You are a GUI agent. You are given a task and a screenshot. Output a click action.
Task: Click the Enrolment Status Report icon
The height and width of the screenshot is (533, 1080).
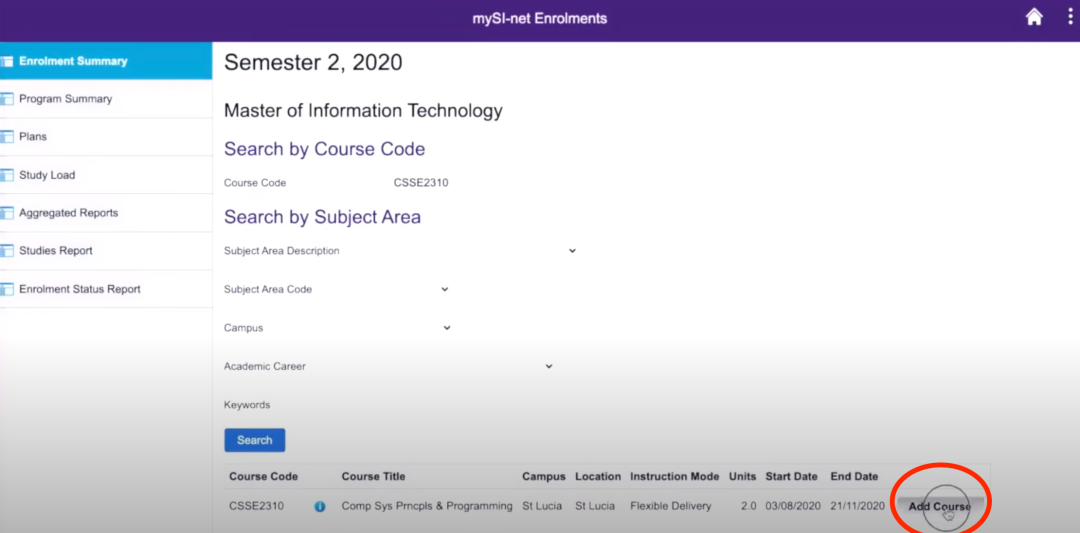click(7, 289)
